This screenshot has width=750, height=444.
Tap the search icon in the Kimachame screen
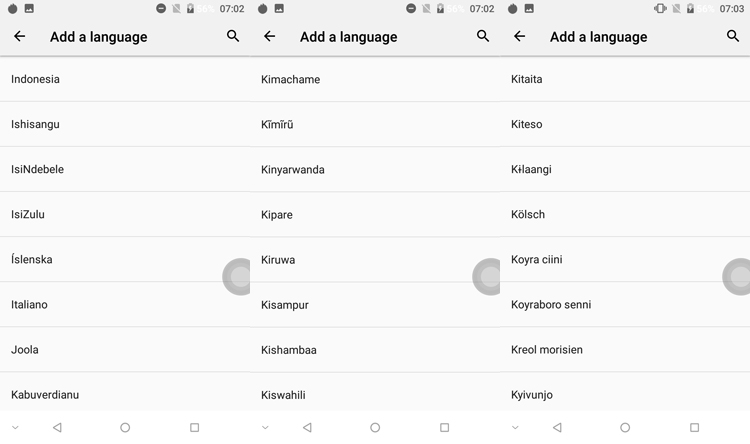coord(483,36)
